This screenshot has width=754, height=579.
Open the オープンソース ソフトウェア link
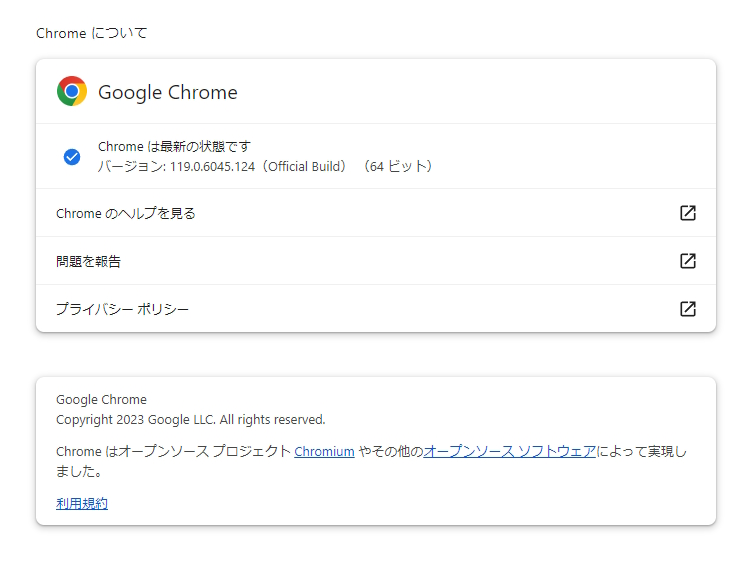509,452
